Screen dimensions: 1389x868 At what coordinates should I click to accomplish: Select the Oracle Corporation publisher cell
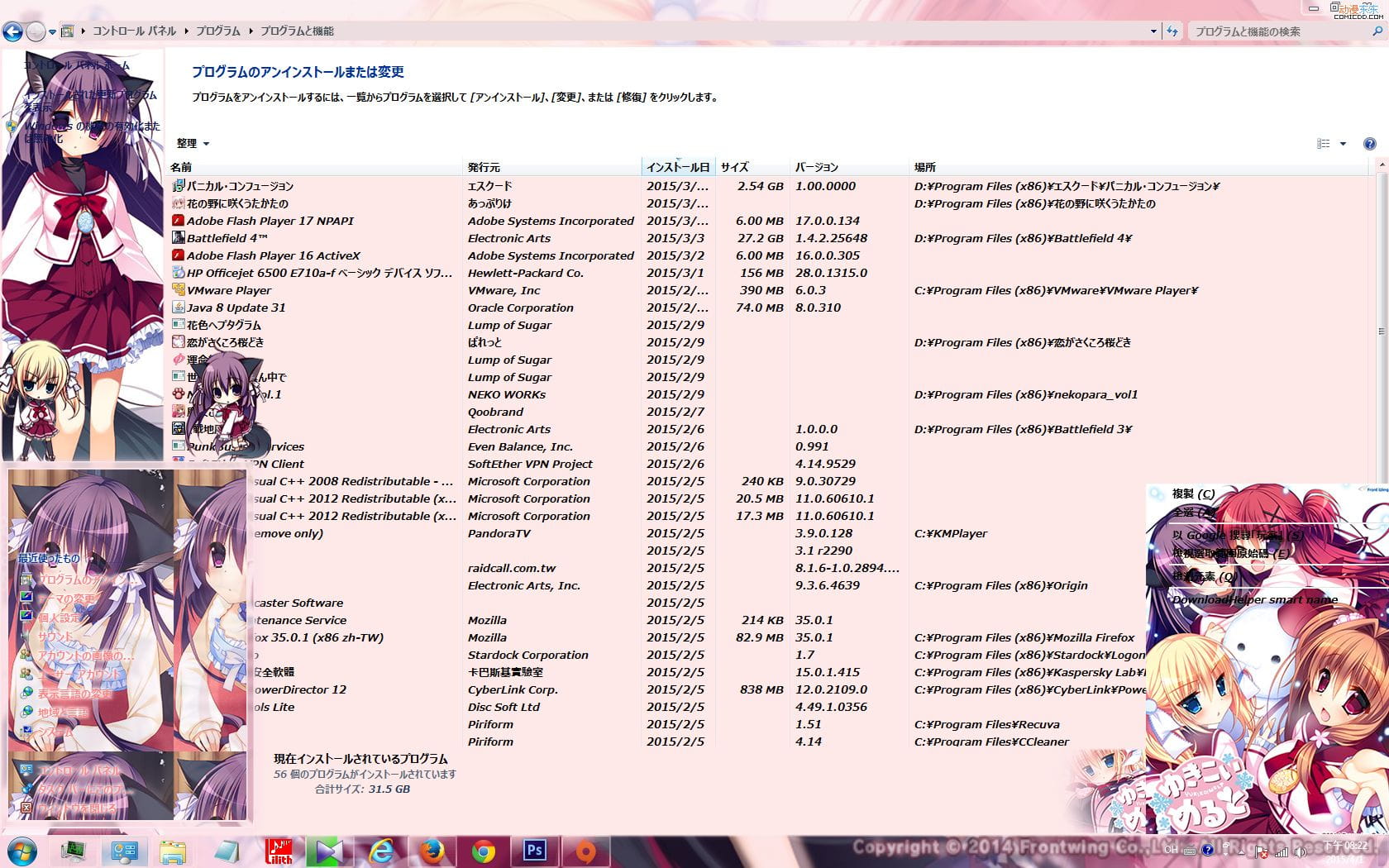(x=520, y=308)
